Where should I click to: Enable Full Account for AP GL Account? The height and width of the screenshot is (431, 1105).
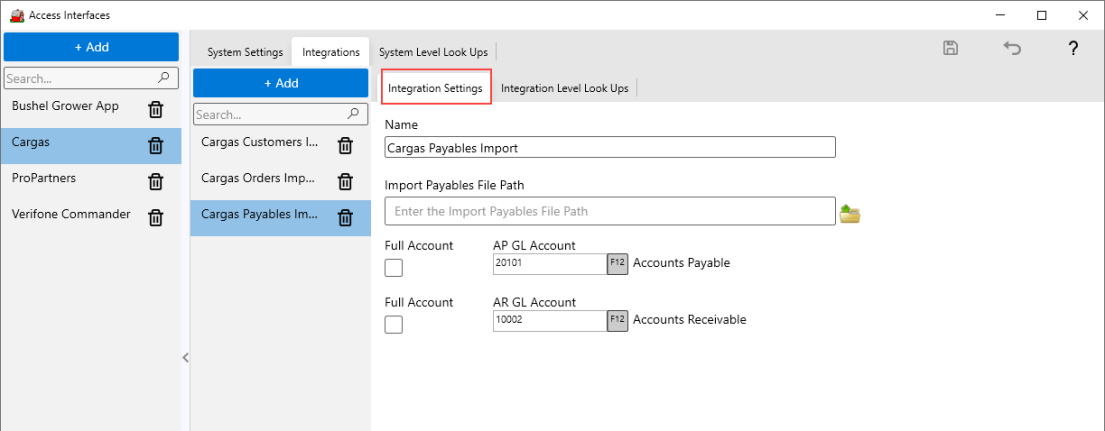click(x=394, y=267)
